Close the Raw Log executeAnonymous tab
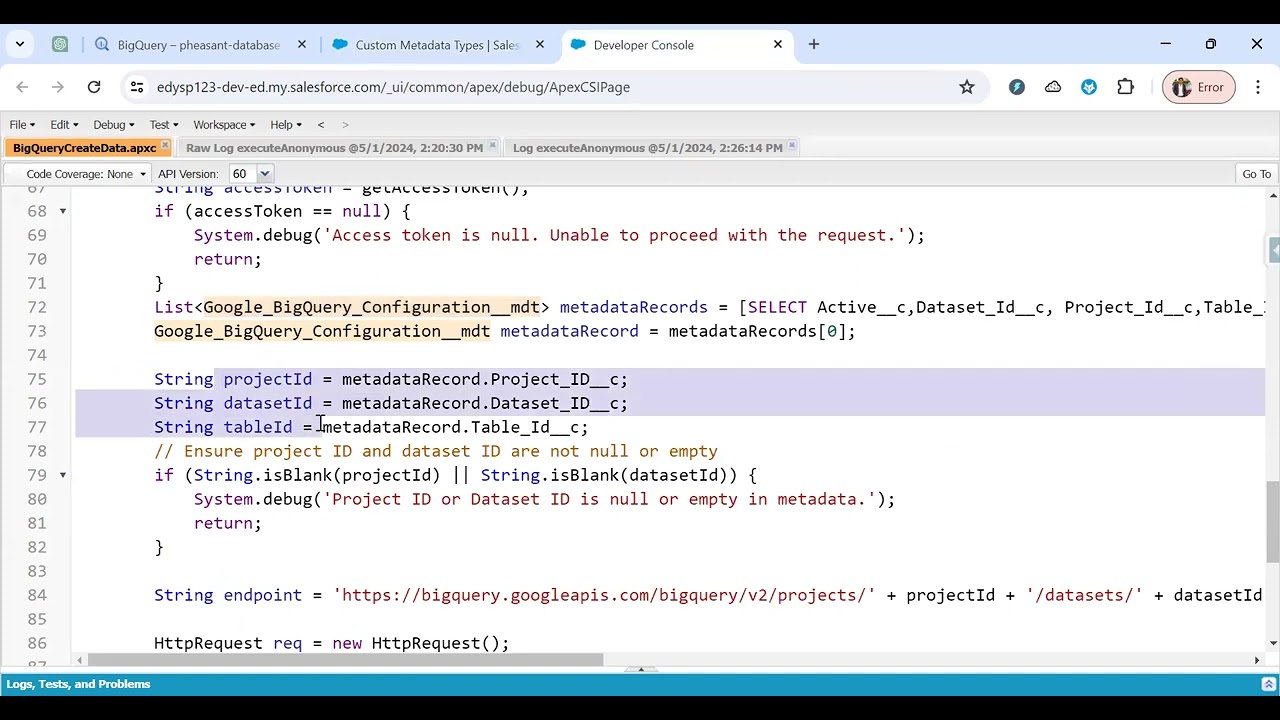 coord(492,147)
